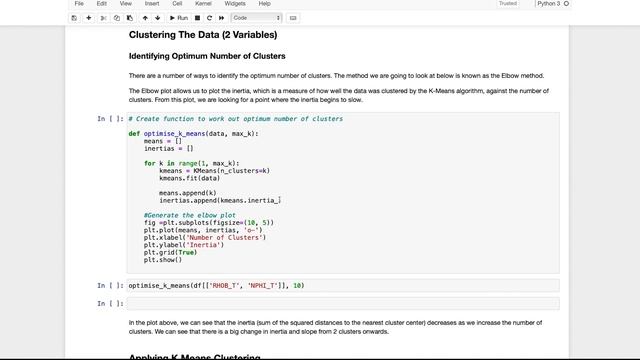
Task: Open the Widgets menu
Action: coord(235,4)
